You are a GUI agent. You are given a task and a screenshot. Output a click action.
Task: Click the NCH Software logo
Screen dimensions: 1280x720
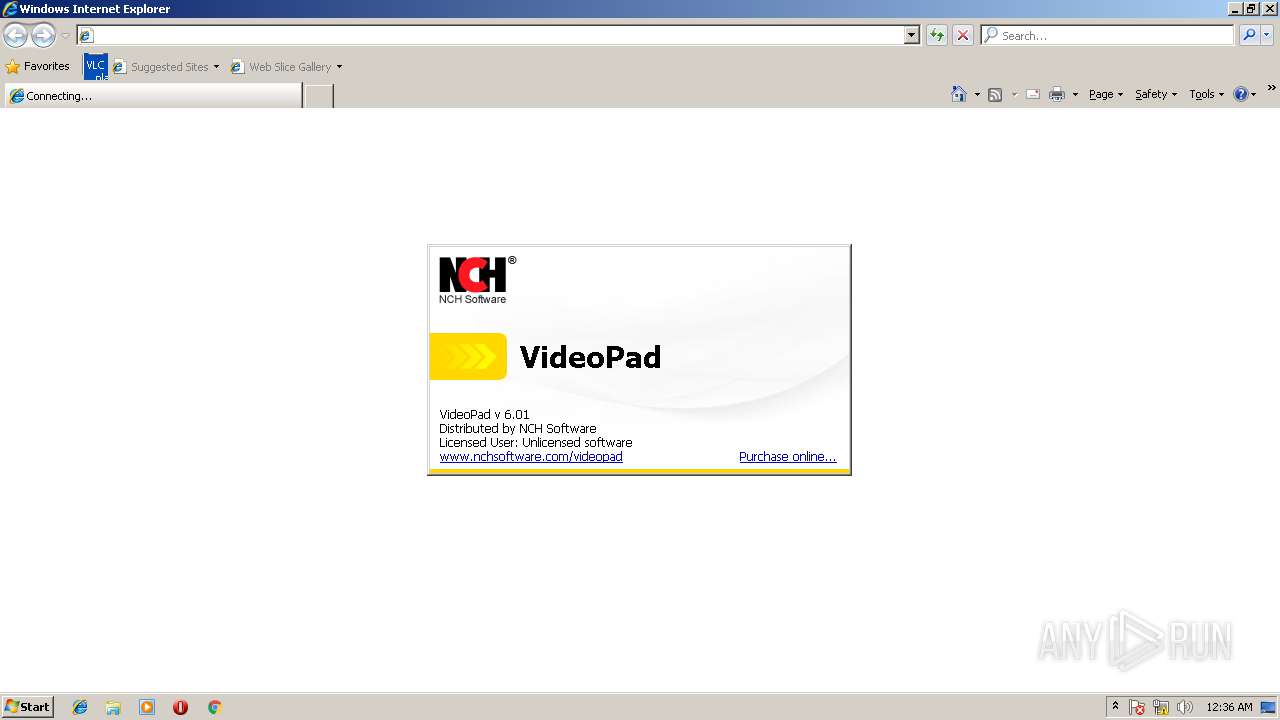tap(477, 280)
